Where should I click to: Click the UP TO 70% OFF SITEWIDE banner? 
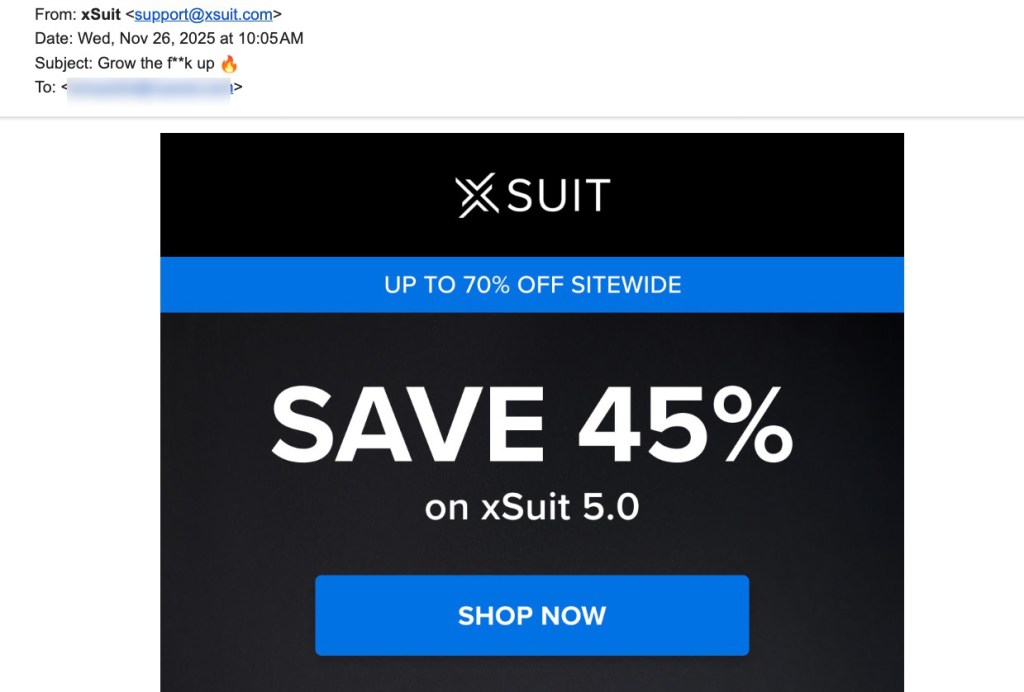532,285
